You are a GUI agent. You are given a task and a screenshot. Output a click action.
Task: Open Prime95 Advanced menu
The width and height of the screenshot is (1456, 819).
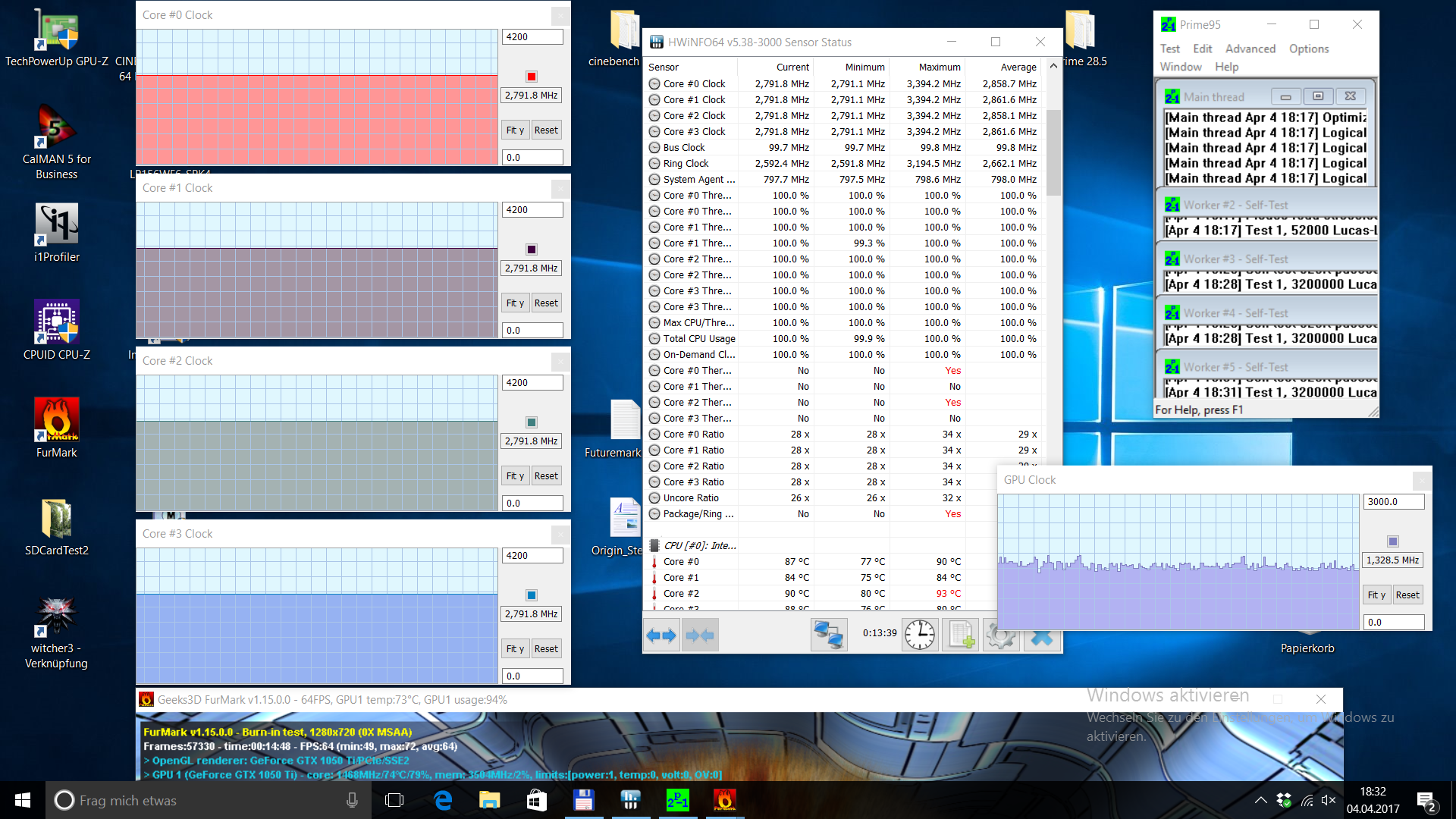(1250, 49)
